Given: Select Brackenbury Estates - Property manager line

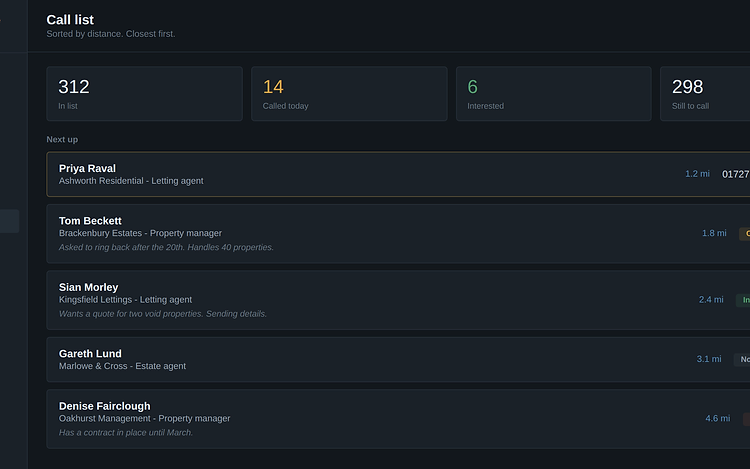Looking at the screenshot, I should click(140, 233).
